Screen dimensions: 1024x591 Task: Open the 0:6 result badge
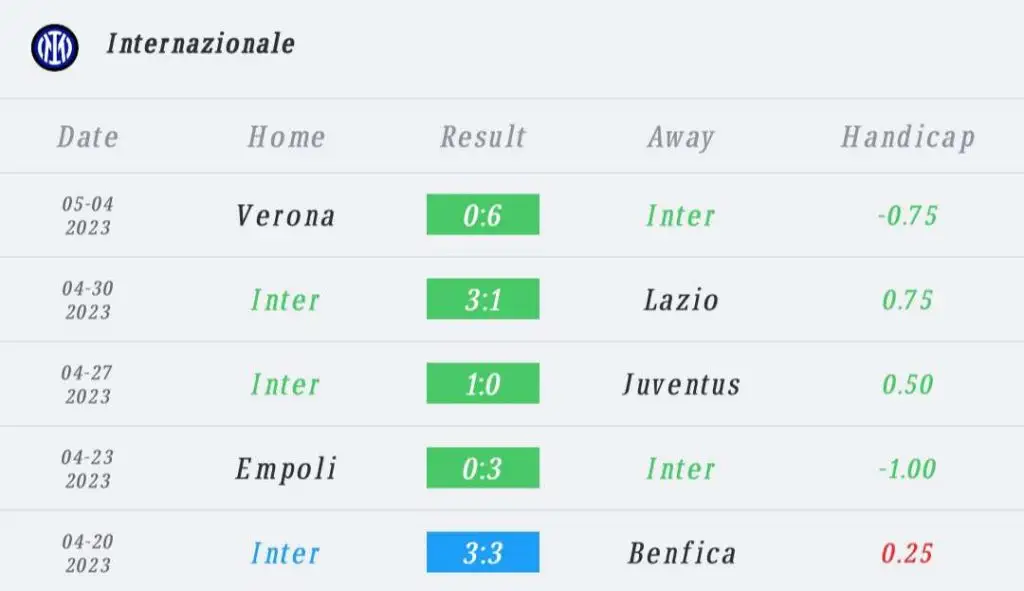click(x=483, y=214)
